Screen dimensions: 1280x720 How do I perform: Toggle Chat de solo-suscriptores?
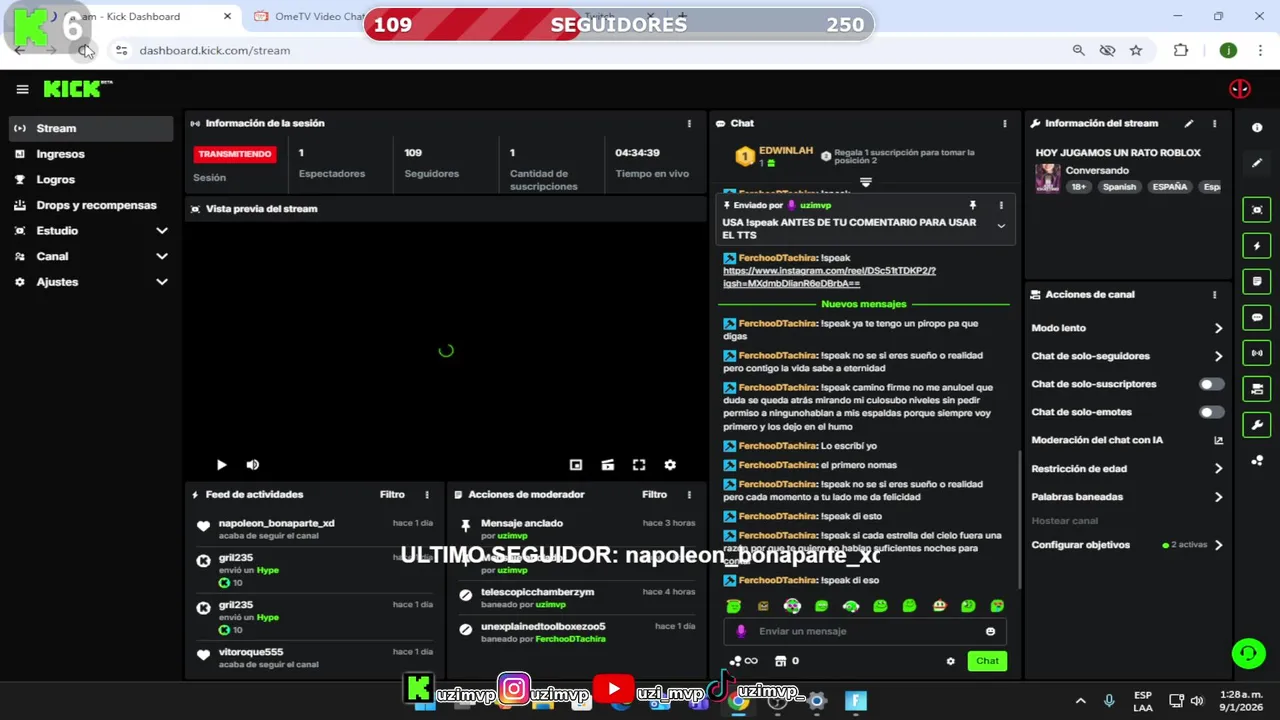(1212, 384)
